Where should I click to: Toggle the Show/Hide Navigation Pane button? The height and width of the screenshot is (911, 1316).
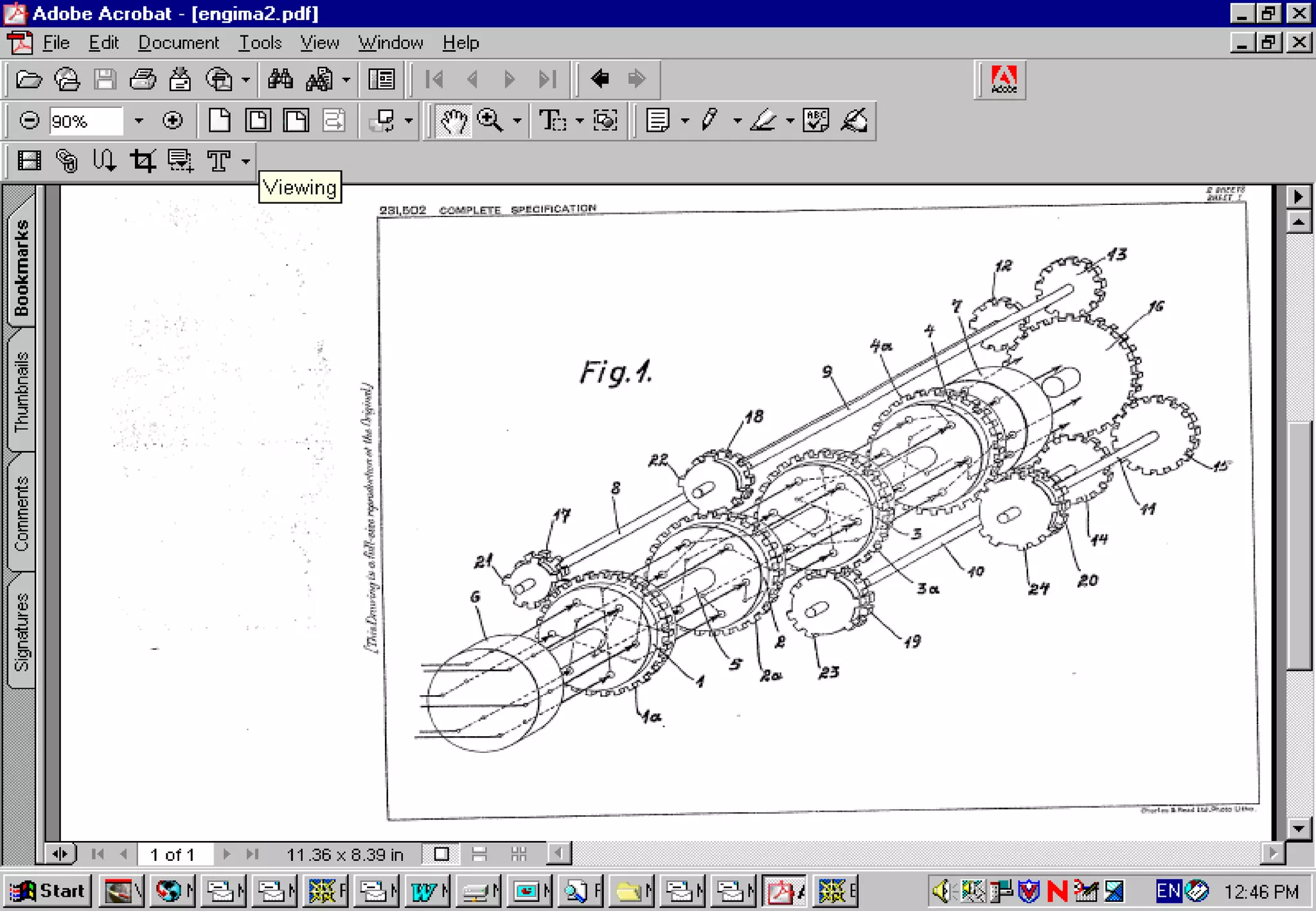[x=382, y=80]
